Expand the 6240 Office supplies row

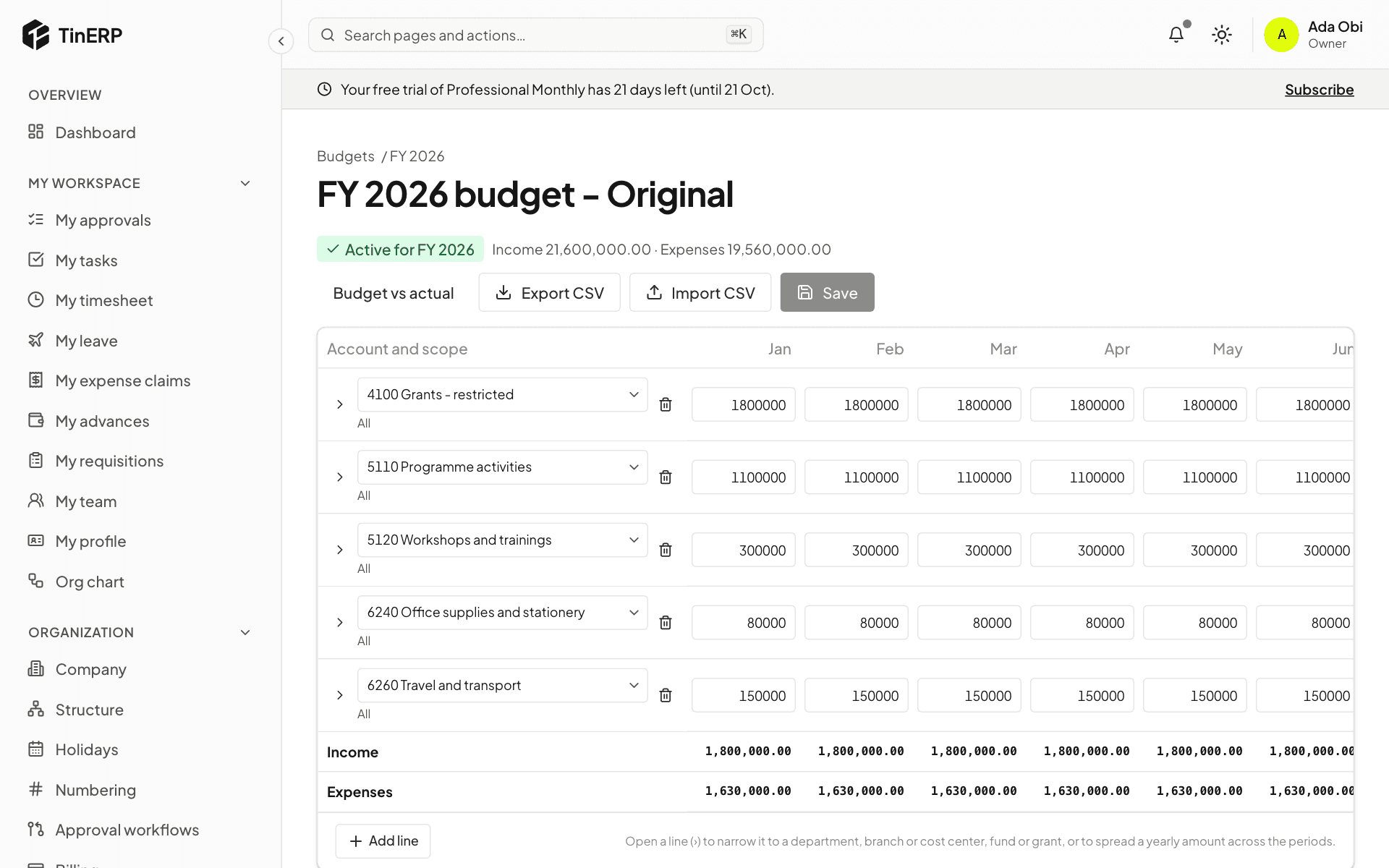(x=339, y=622)
